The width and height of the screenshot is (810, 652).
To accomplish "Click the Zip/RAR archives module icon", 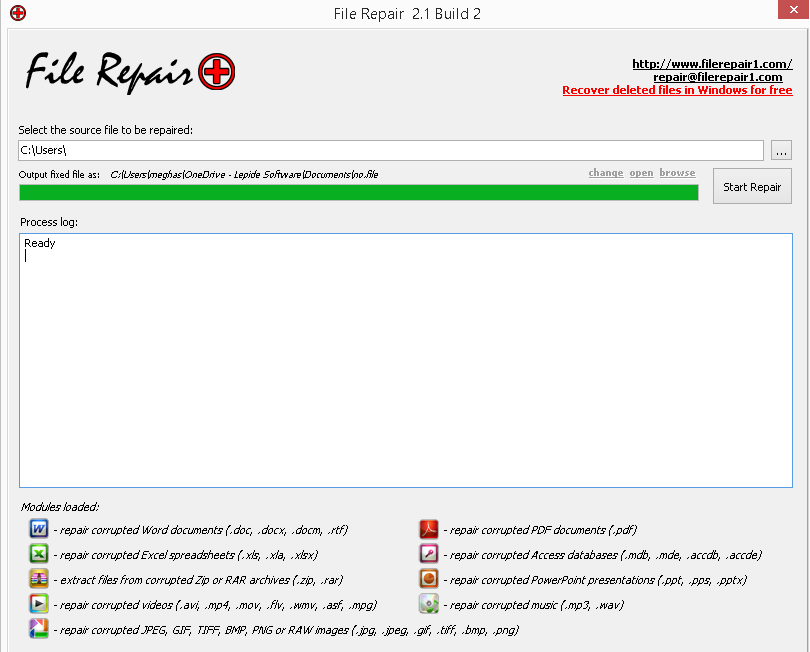I will click(39, 579).
